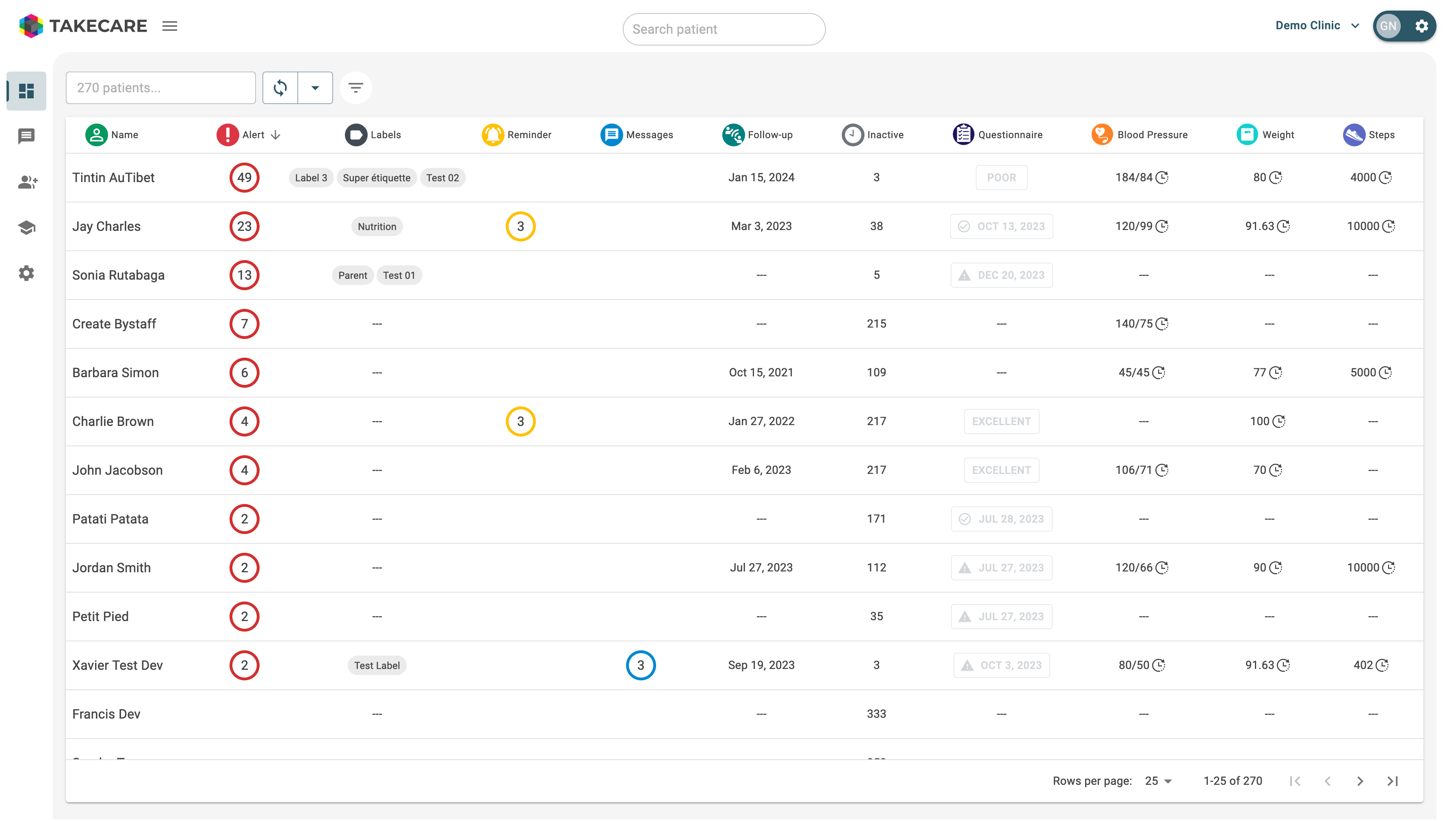Open the education graduation cap icon
Image resolution: width=1456 pixels, height=821 pixels.
pyautogui.click(x=26, y=228)
